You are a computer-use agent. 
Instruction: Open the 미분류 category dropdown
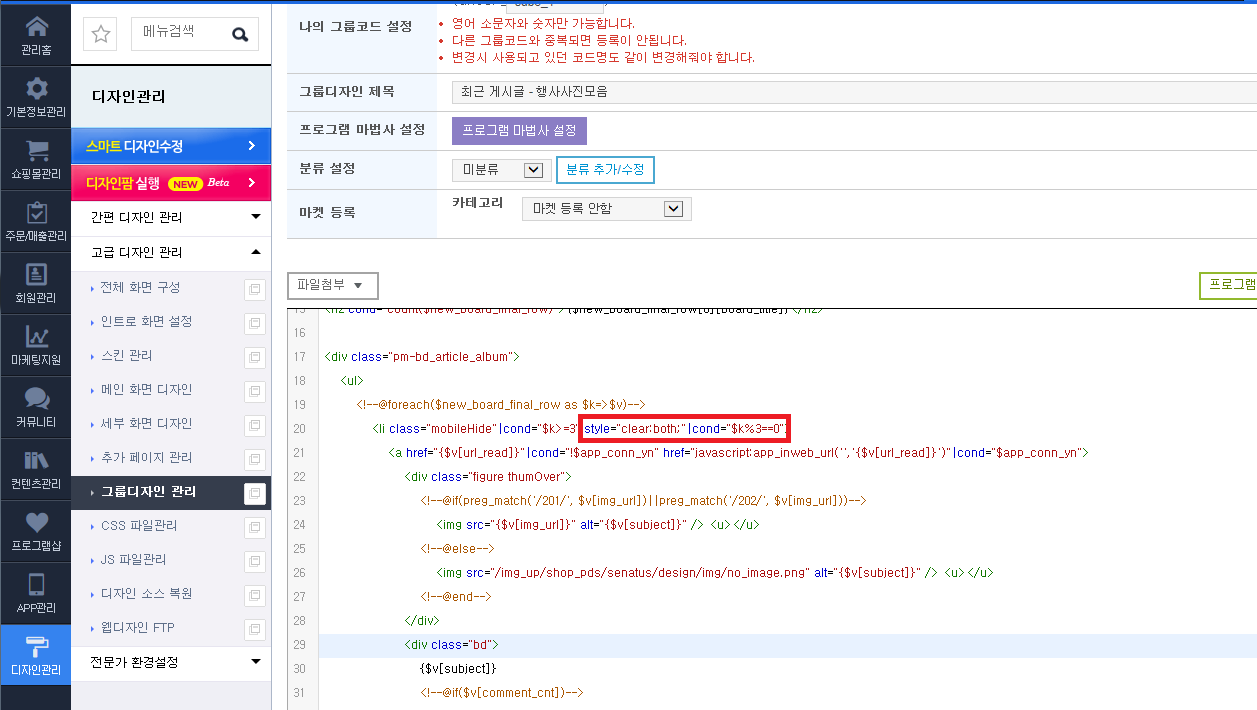click(497, 170)
